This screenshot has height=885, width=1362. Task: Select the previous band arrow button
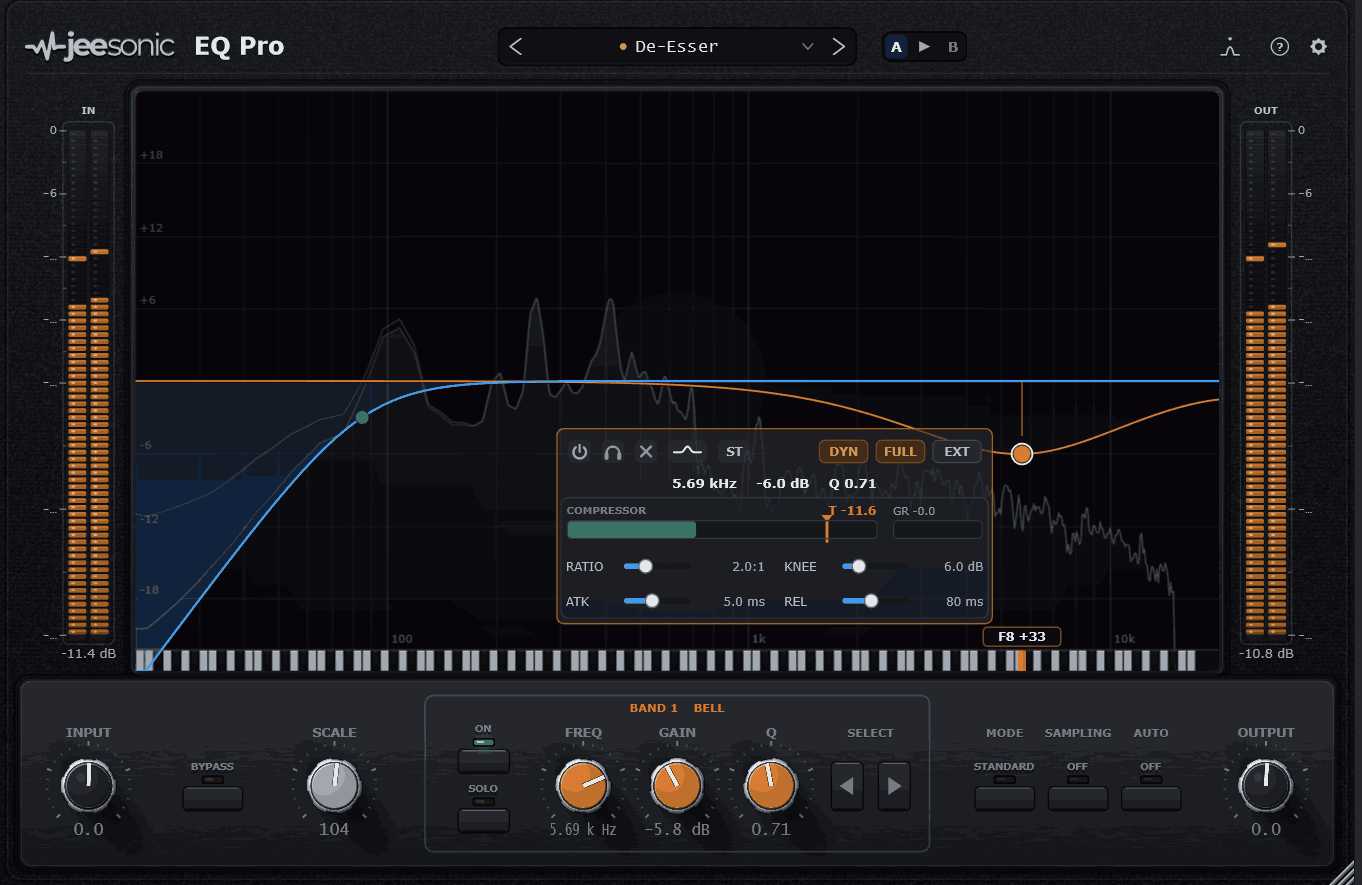pyautogui.click(x=847, y=786)
